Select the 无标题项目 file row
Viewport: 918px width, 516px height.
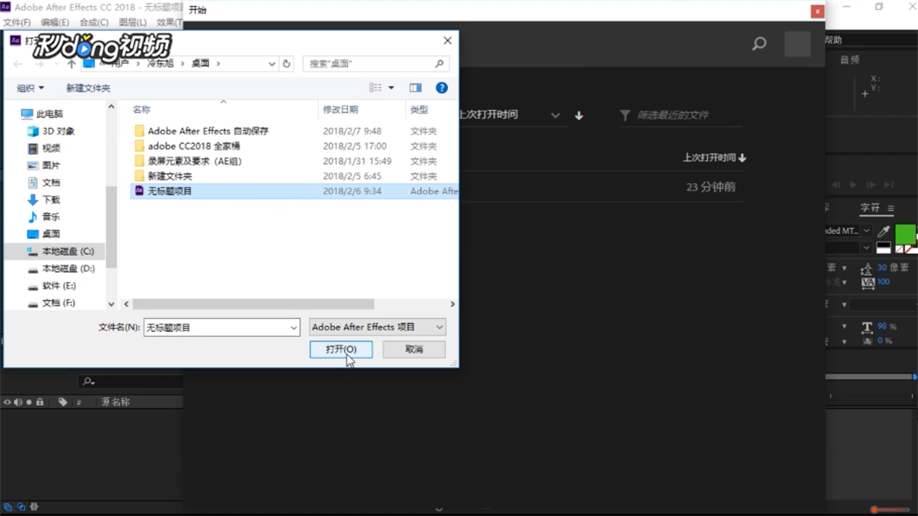click(x=294, y=191)
